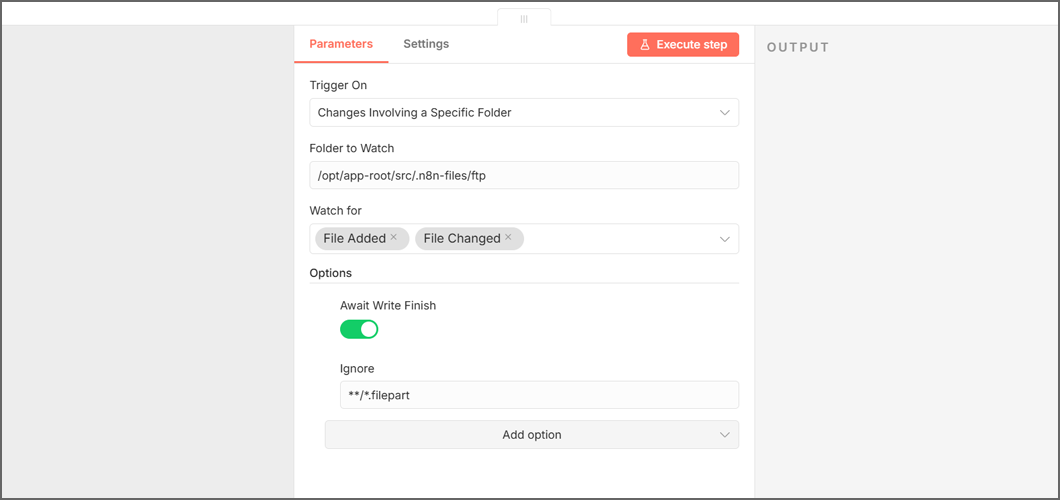This screenshot has height=500, width=1060.
Task: Disable the Await Write Finish toggle
Action: (359, 329)
